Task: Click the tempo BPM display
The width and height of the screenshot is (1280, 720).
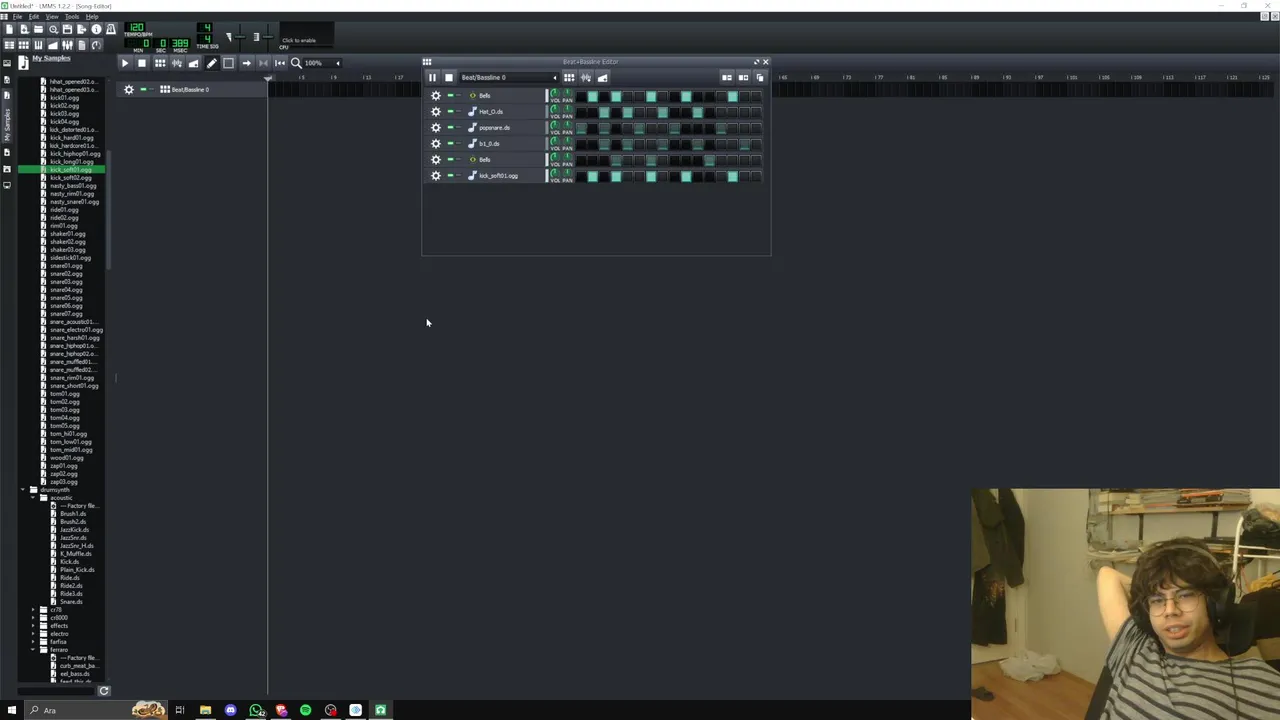Action: click(135, 27)
